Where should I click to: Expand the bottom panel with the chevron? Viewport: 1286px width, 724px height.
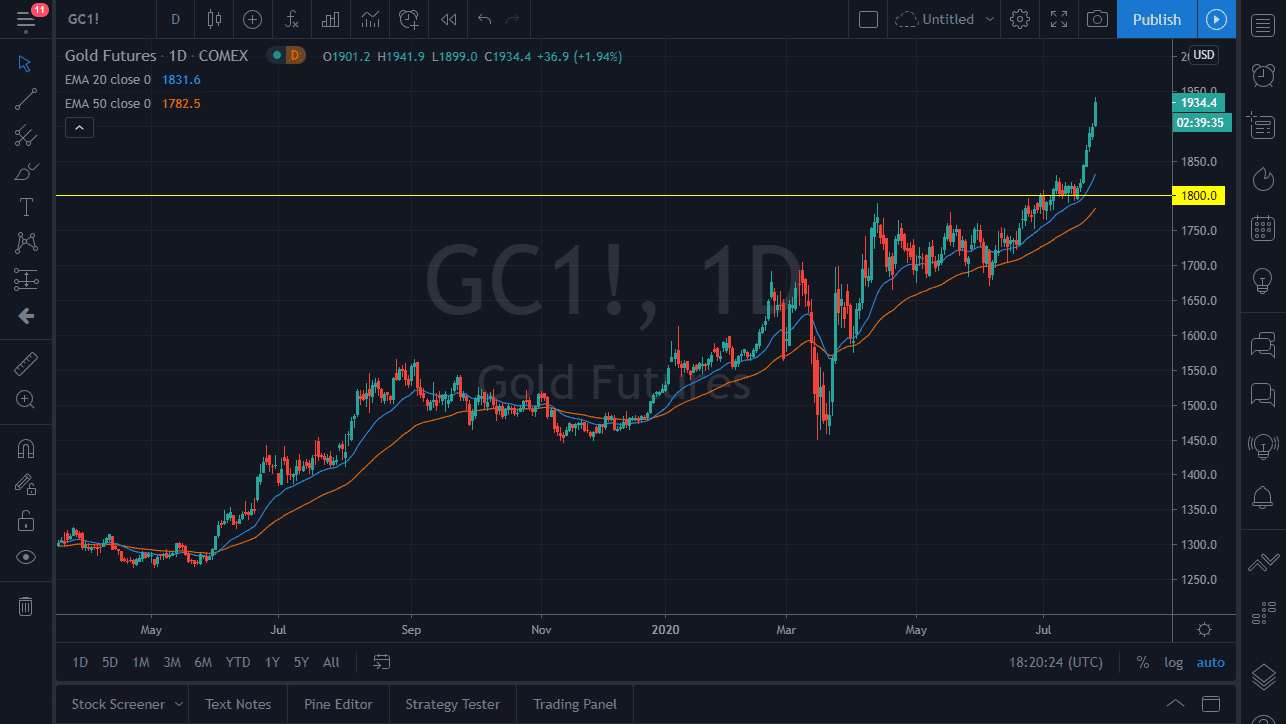point(1176,703)
